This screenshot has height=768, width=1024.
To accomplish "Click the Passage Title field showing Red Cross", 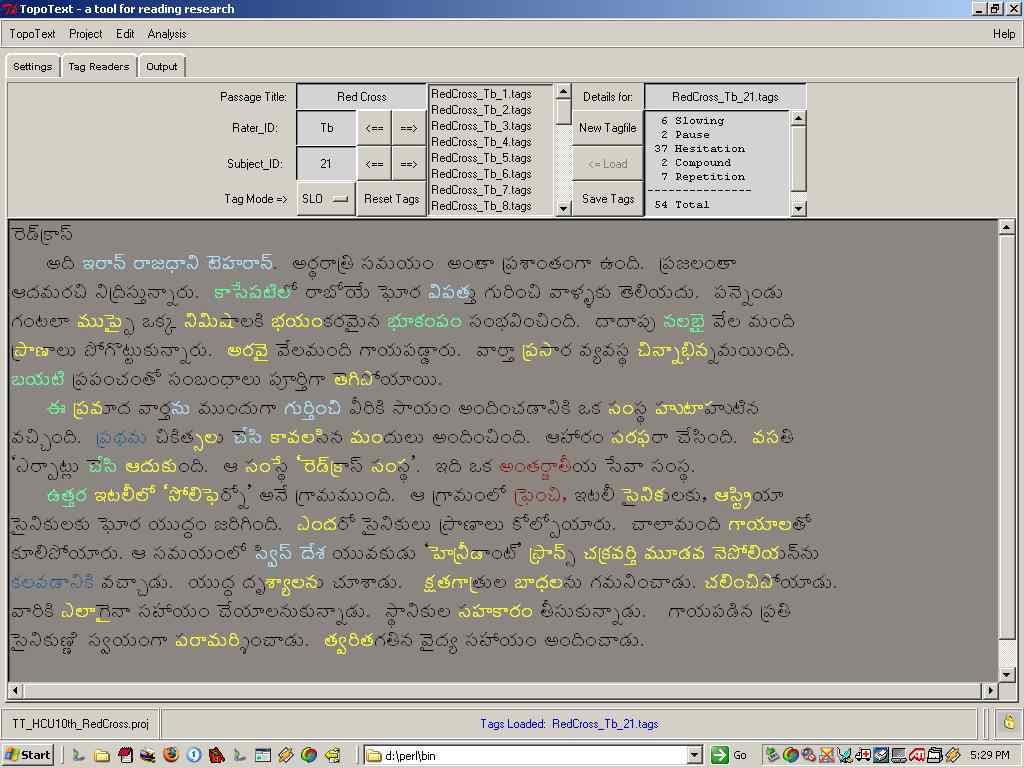I will pos(361,97).
